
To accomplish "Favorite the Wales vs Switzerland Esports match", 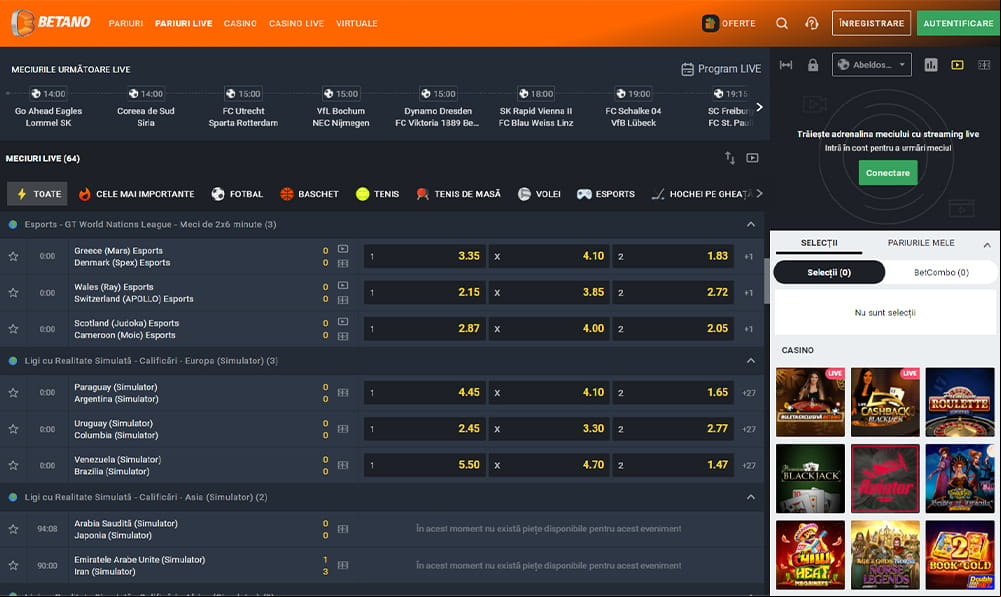I will (x=13, y=292).
